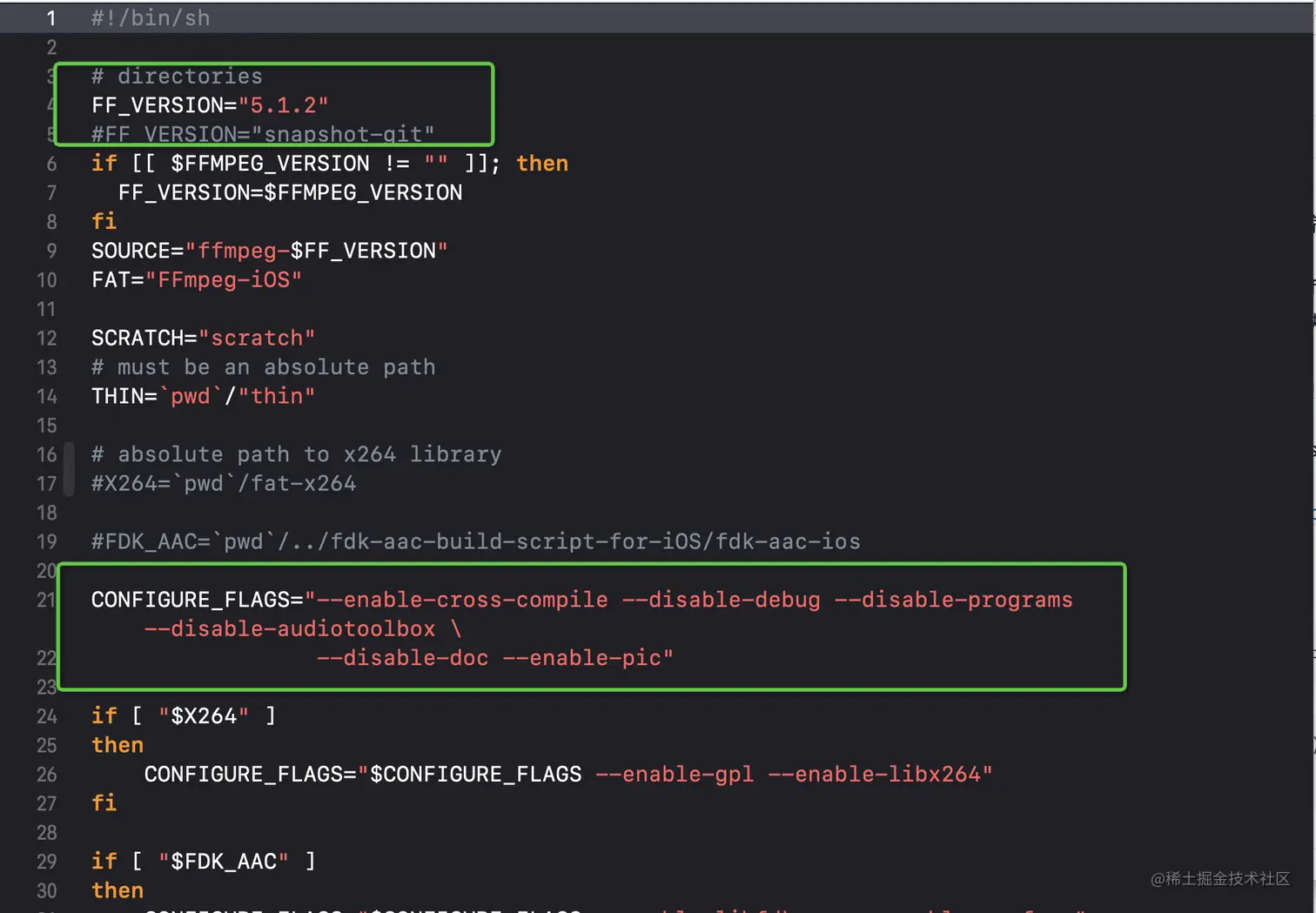This screenshot has width=1316, height=913.
Task: Select line number 19 in the gutter
Action: (47, 541)
